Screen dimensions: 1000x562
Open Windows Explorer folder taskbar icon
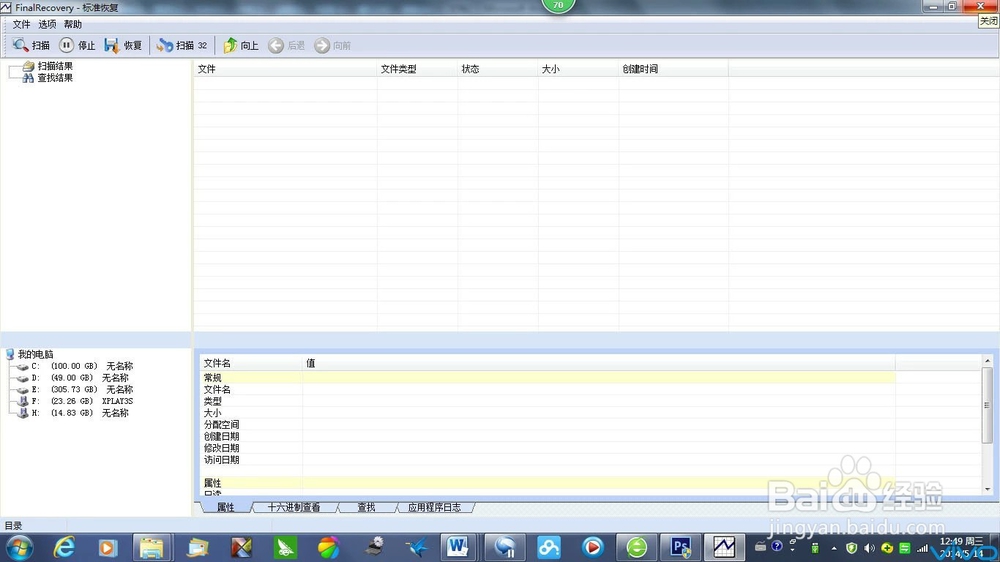tap(152, 548)
